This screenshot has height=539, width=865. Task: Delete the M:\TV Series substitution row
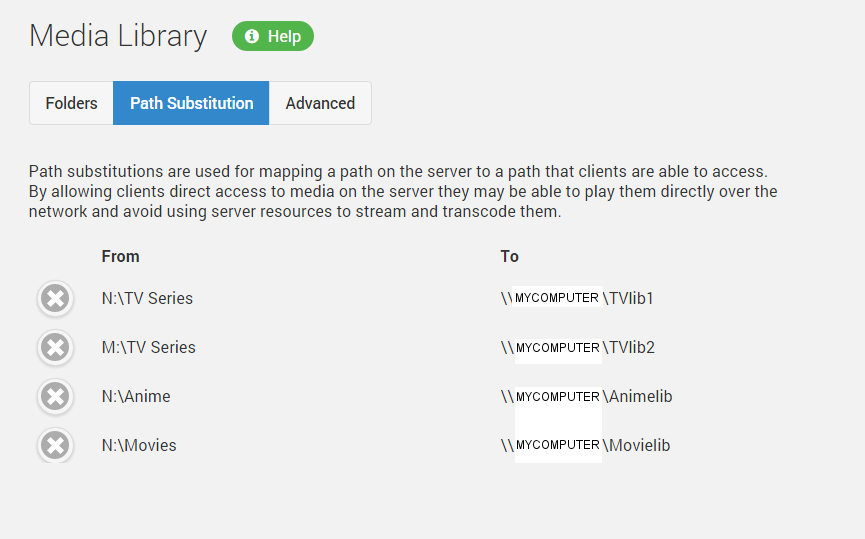click(x=55, y=347)
